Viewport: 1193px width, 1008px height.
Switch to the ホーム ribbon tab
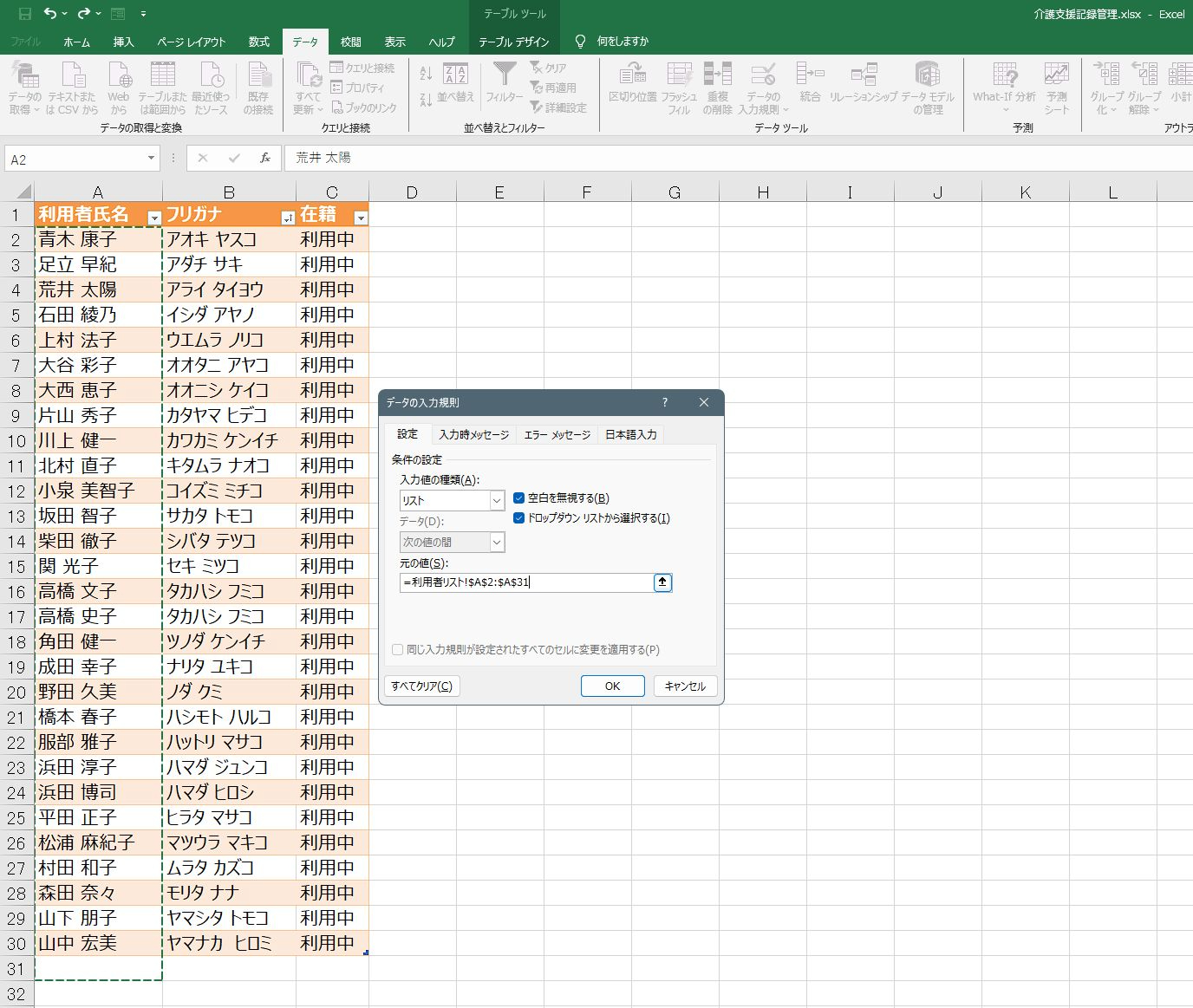(76, 42)
